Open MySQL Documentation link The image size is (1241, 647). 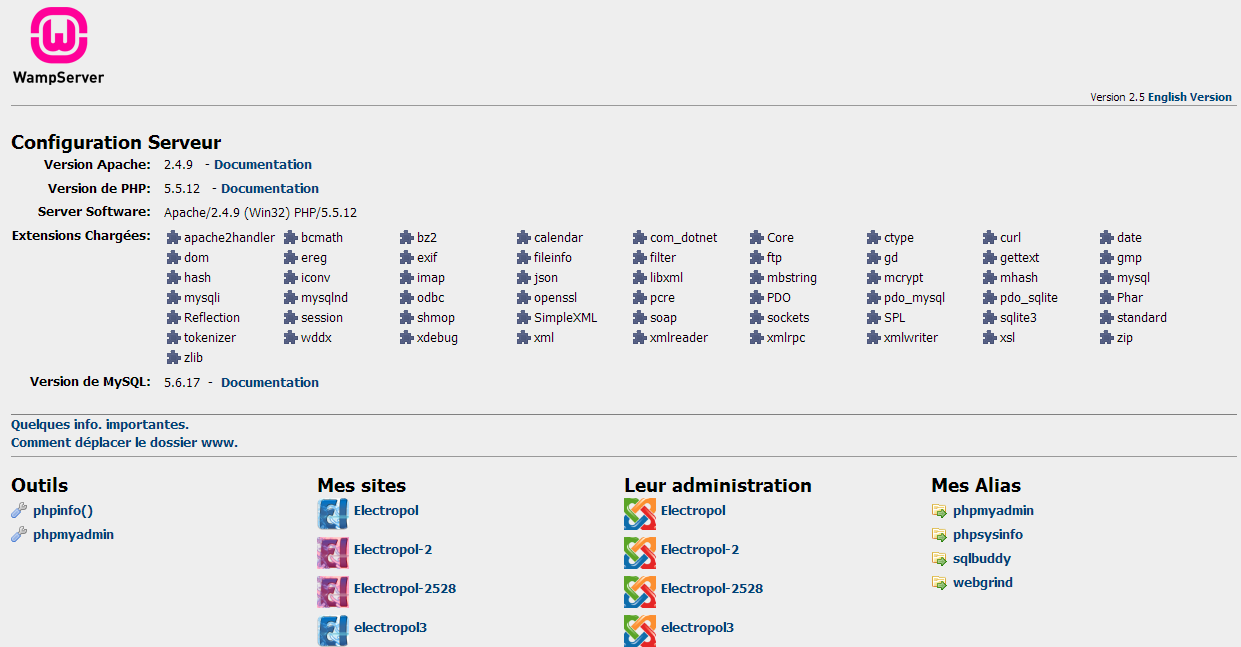click(x=270, y=383)
